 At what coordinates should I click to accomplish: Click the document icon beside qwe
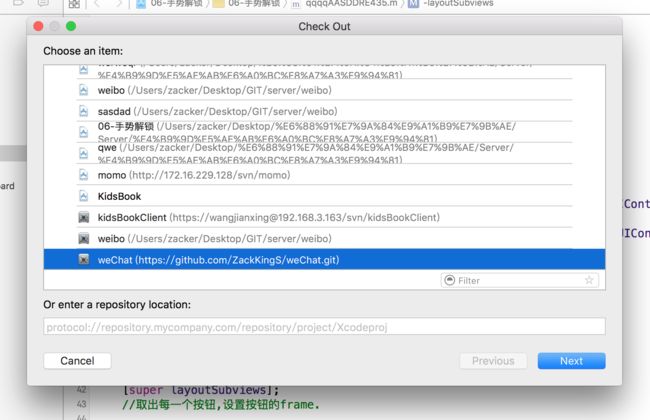(84, 153)
